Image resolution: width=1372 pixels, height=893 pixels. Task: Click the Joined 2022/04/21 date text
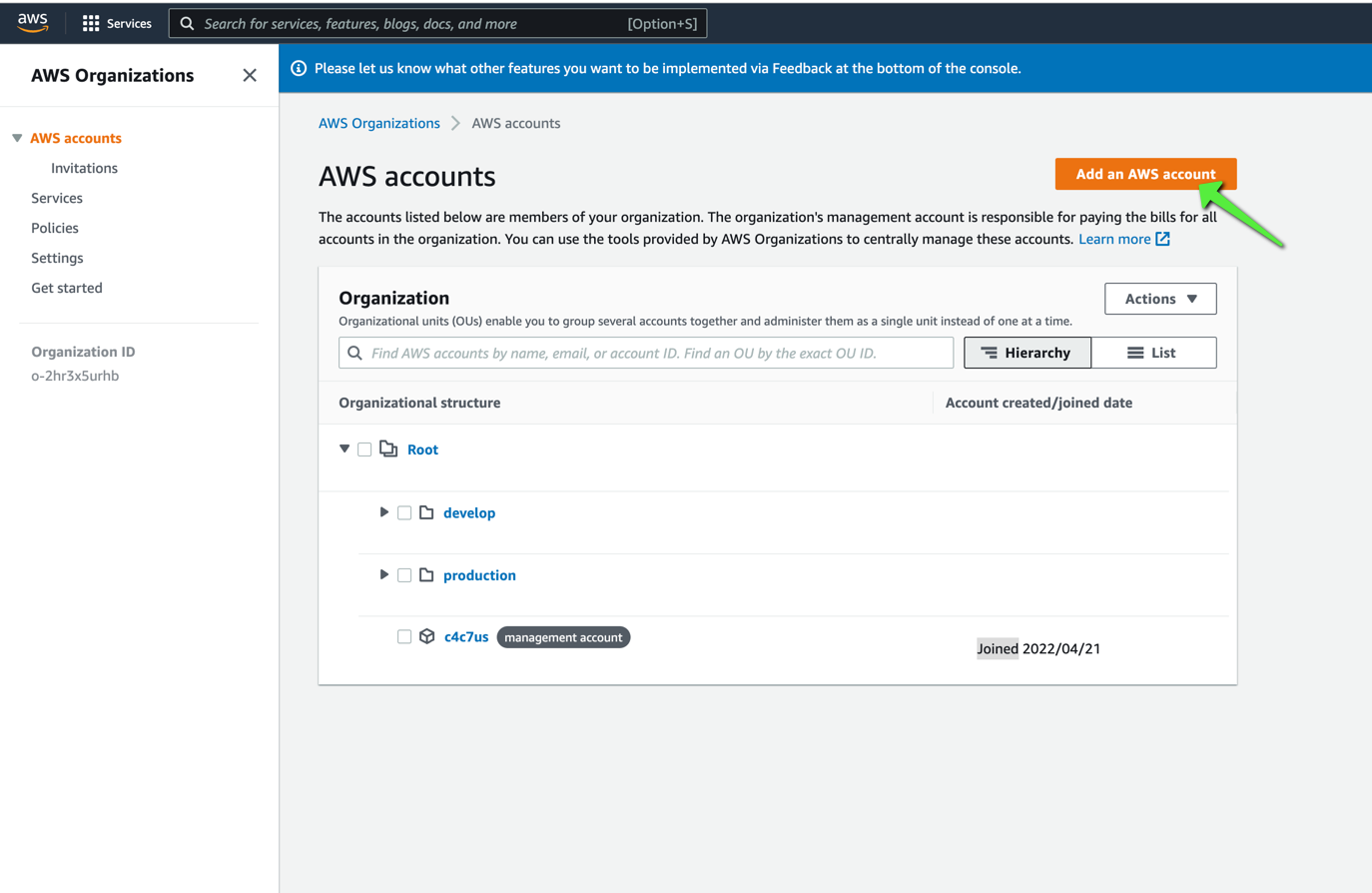[x=1038, y=648]
